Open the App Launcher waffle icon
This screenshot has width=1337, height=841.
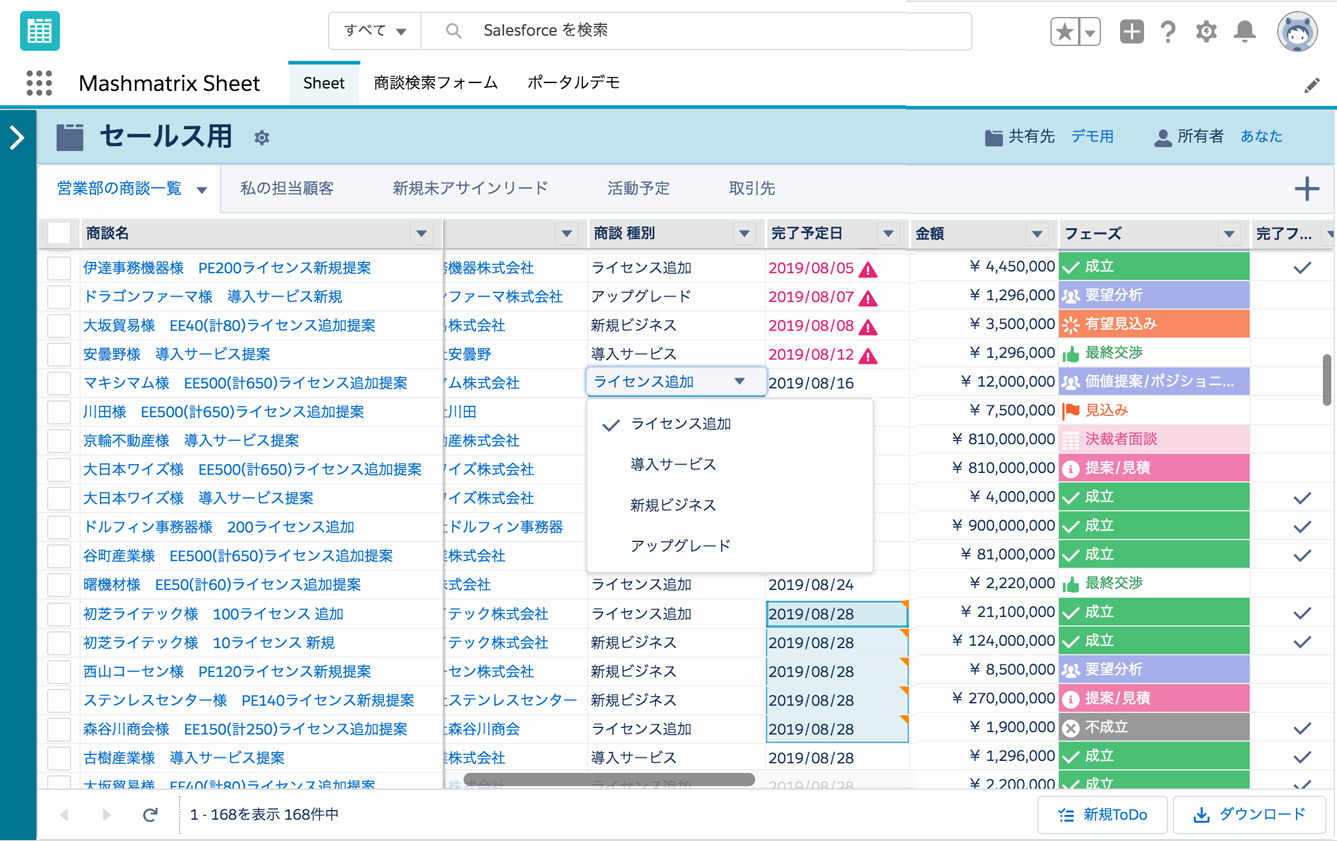[x=38, y=83]
